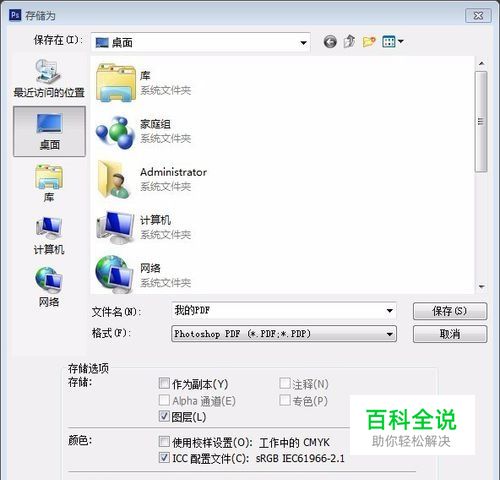Viewport: 500px width, 480px height.
Task: Select the 家庭组 icon in file list
Action: tap(115, 132)
